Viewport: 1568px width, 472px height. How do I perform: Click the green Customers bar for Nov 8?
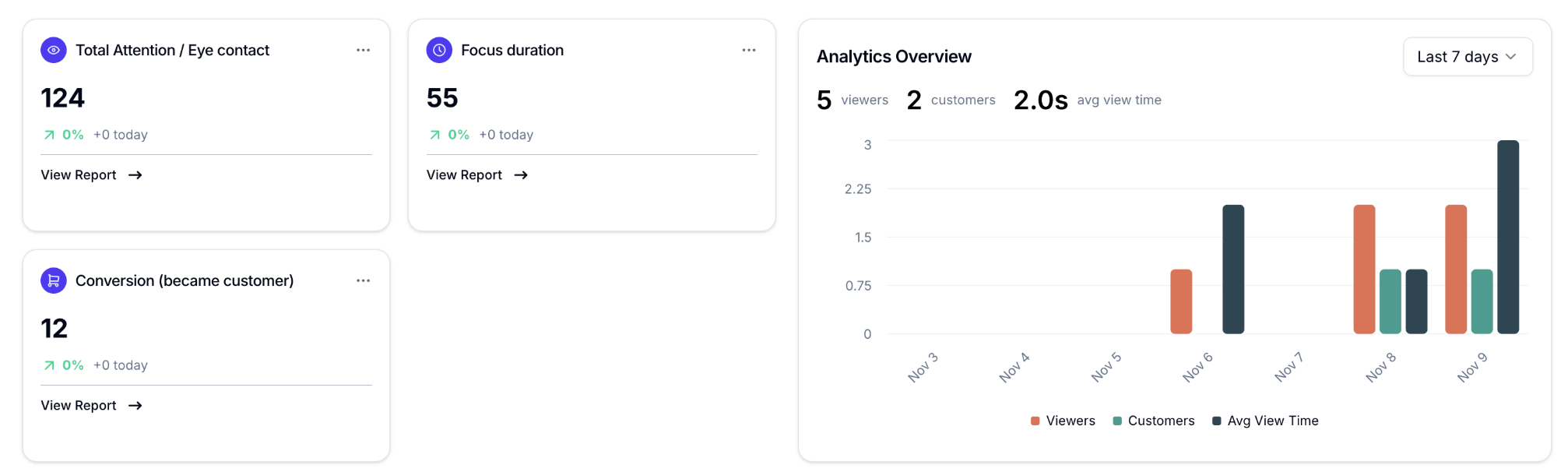click(x=1390, y=301)
